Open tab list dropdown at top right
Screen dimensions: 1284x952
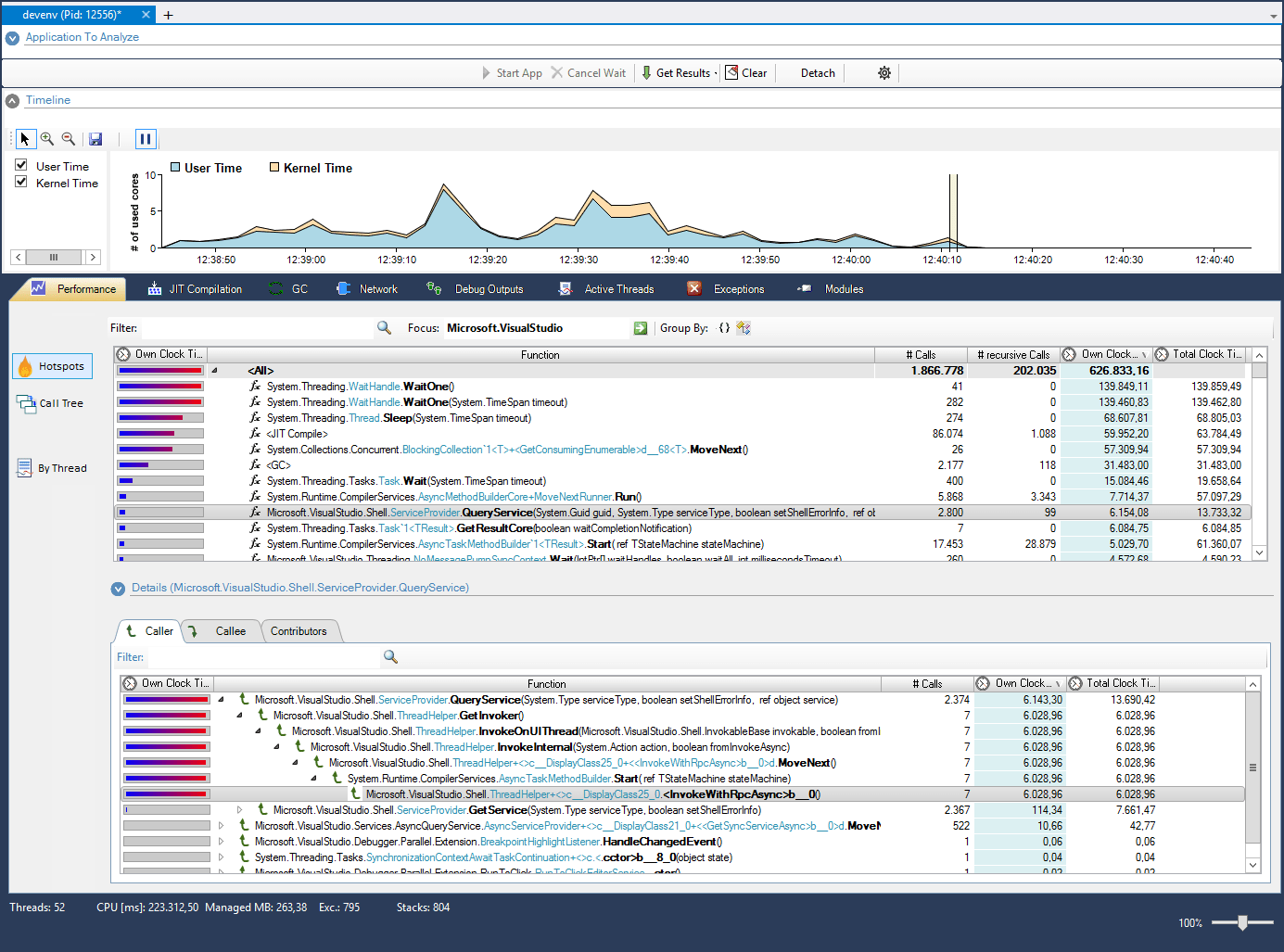(x=1273, y=17)
